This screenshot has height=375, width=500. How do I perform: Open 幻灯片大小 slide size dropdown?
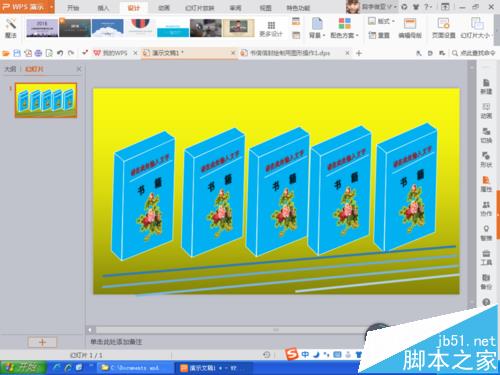[477, 28]
